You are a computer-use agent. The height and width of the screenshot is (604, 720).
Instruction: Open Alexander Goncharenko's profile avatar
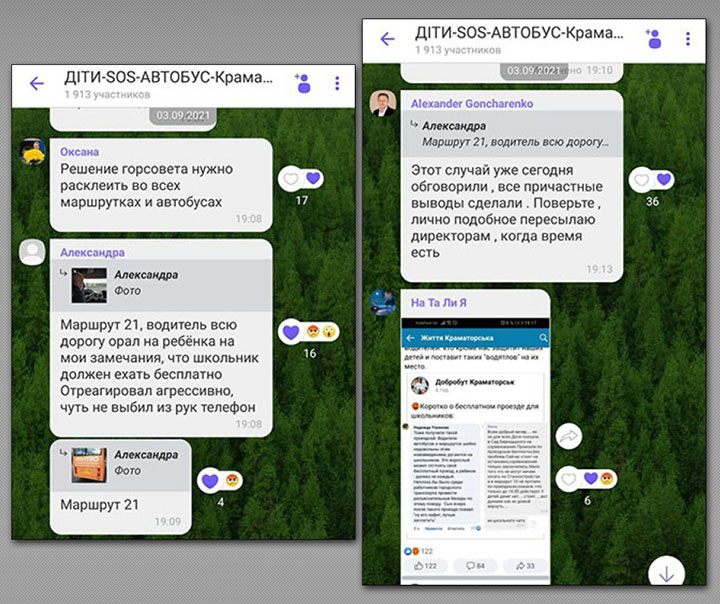[x=383, y=103]
